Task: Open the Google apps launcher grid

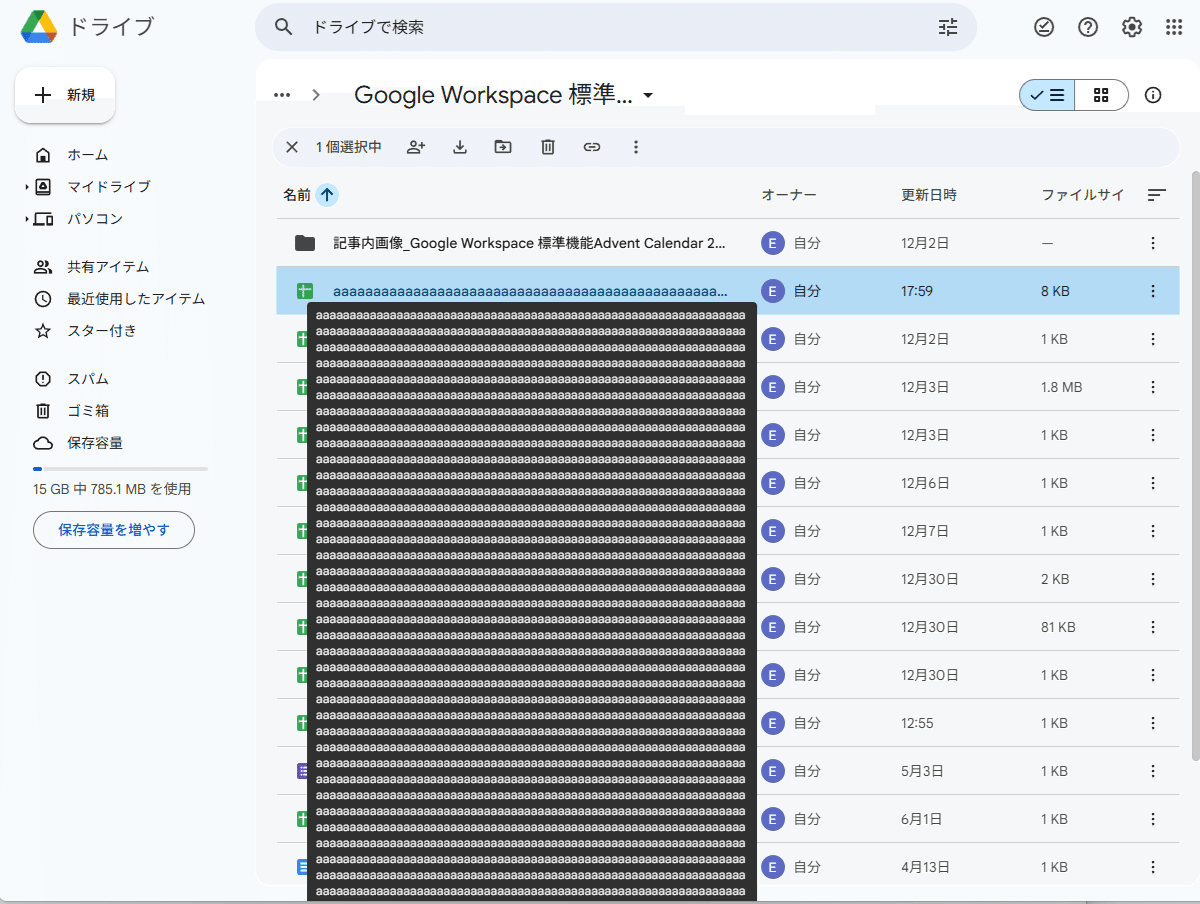Action: click(x=1173, y=27)
